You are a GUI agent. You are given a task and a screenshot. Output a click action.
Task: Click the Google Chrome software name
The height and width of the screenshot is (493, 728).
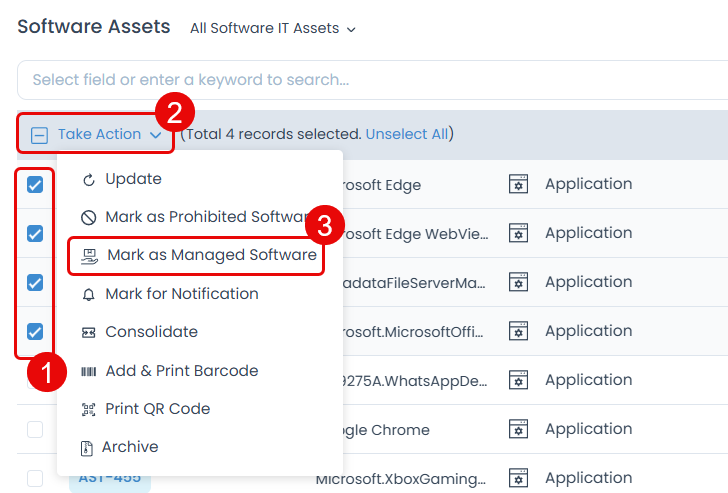pos(386,430)
